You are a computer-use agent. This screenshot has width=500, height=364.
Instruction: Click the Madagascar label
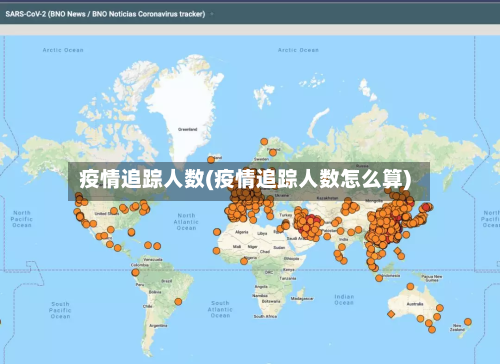(302, 299)
